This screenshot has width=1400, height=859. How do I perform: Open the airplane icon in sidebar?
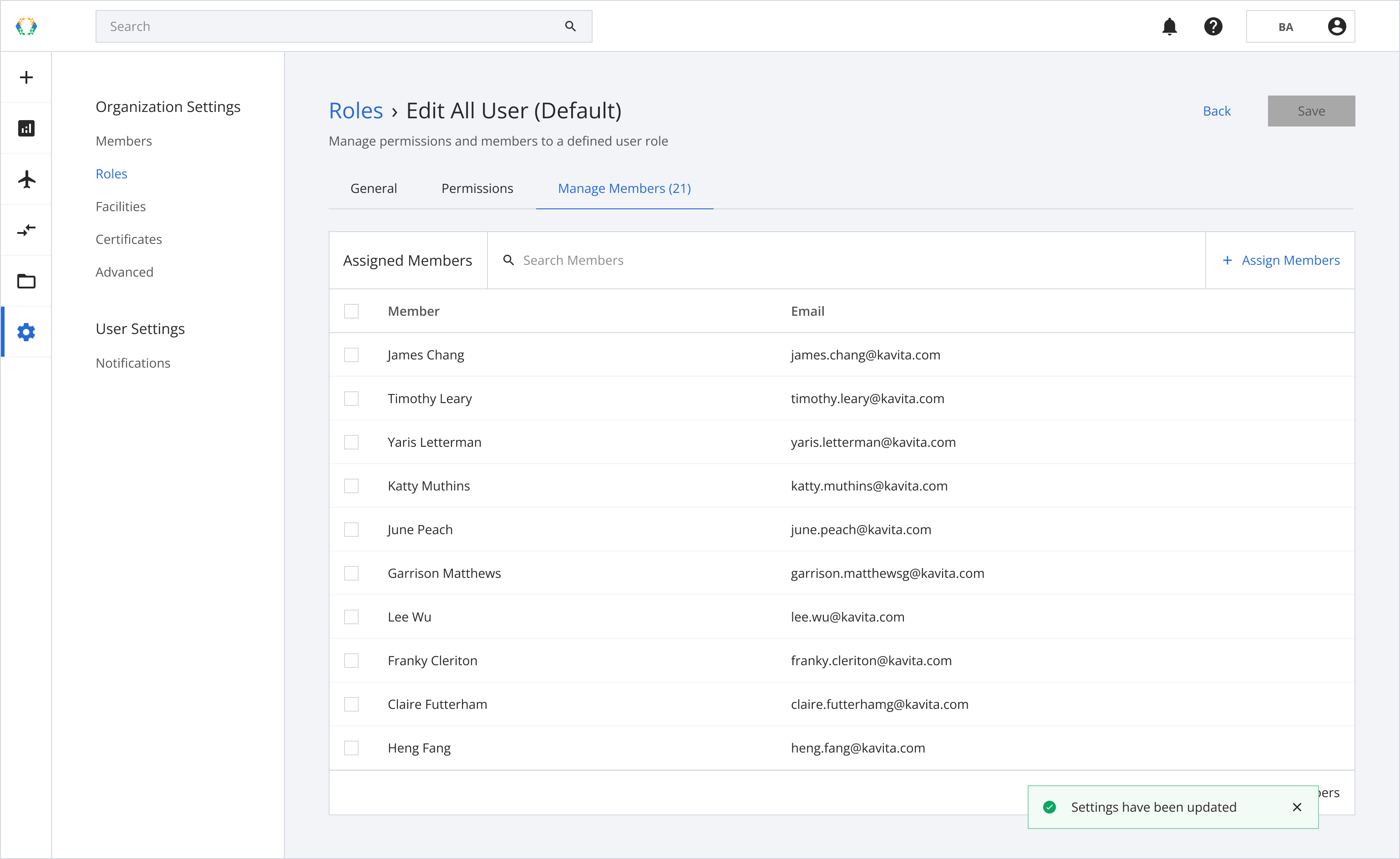[26, 180]
